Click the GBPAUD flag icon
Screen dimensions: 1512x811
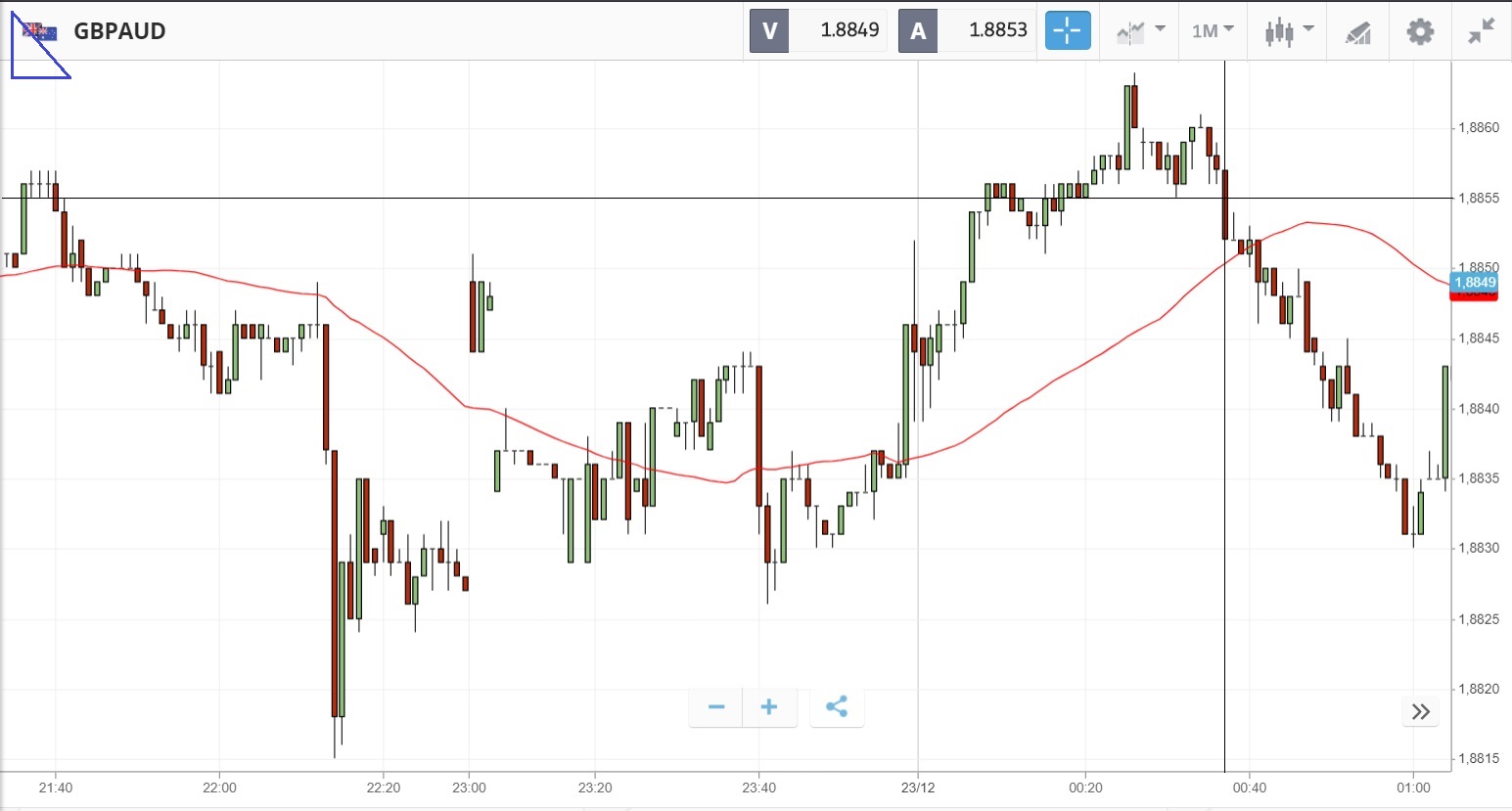pos(40,32)
